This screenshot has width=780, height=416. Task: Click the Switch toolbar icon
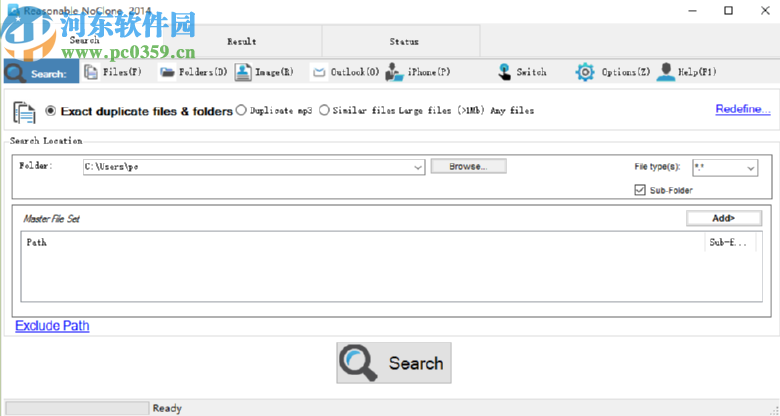click(504, 72)
